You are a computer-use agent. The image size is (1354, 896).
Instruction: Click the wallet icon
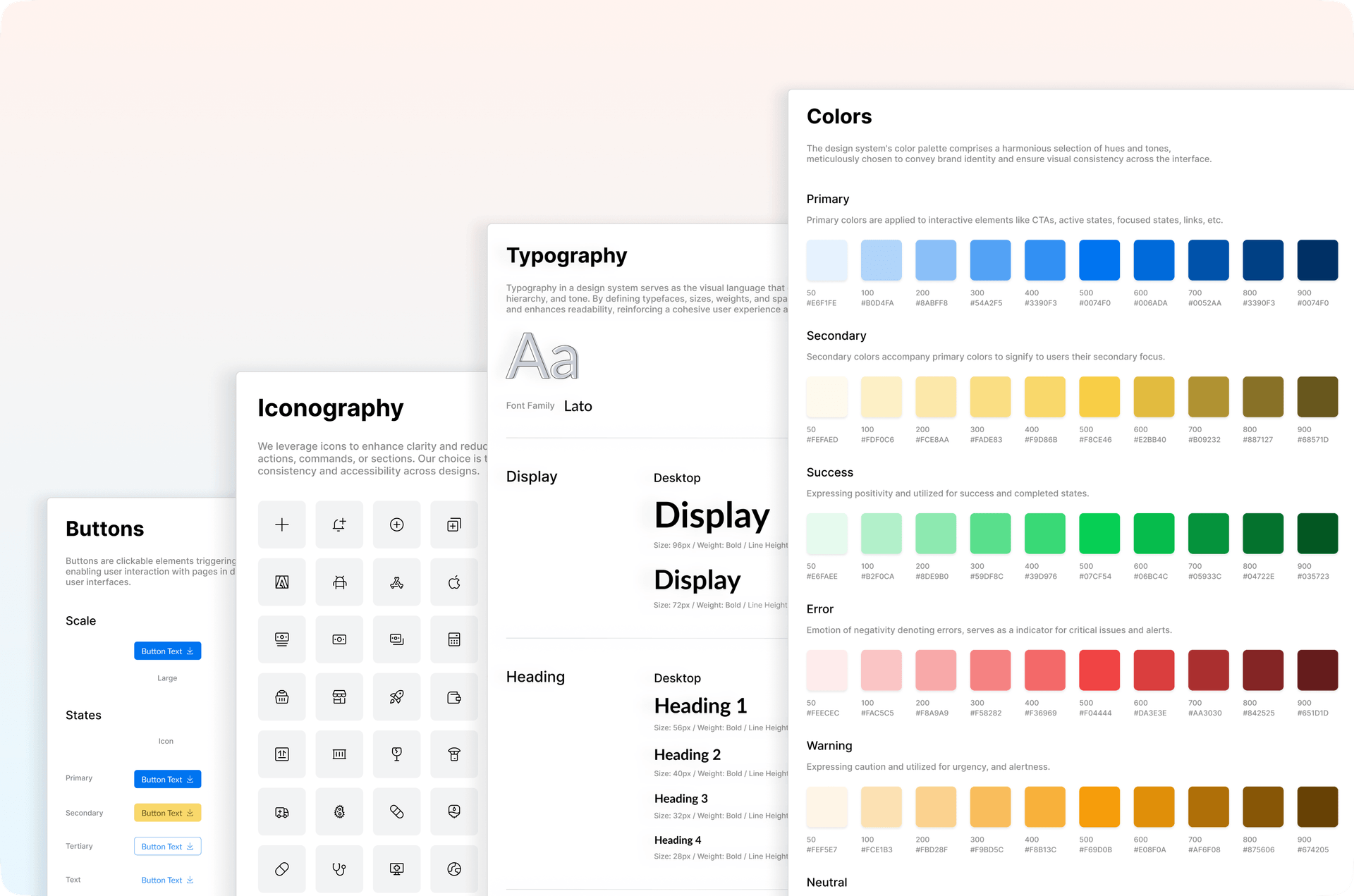(x=453, y=696)
